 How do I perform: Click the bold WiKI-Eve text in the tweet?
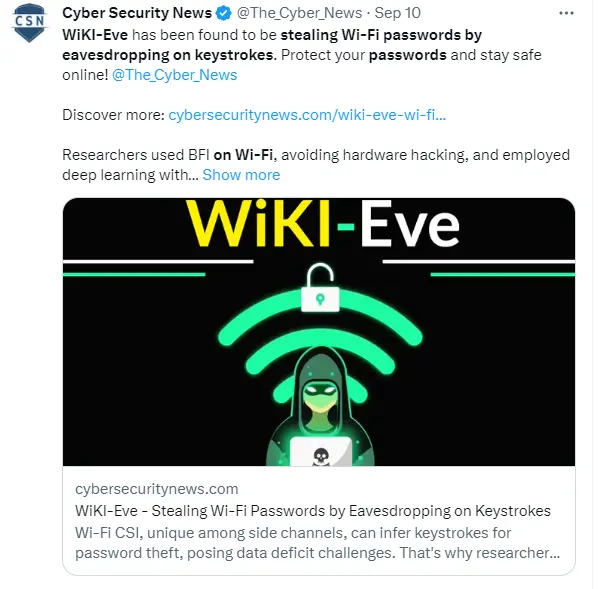click(95, 35)
